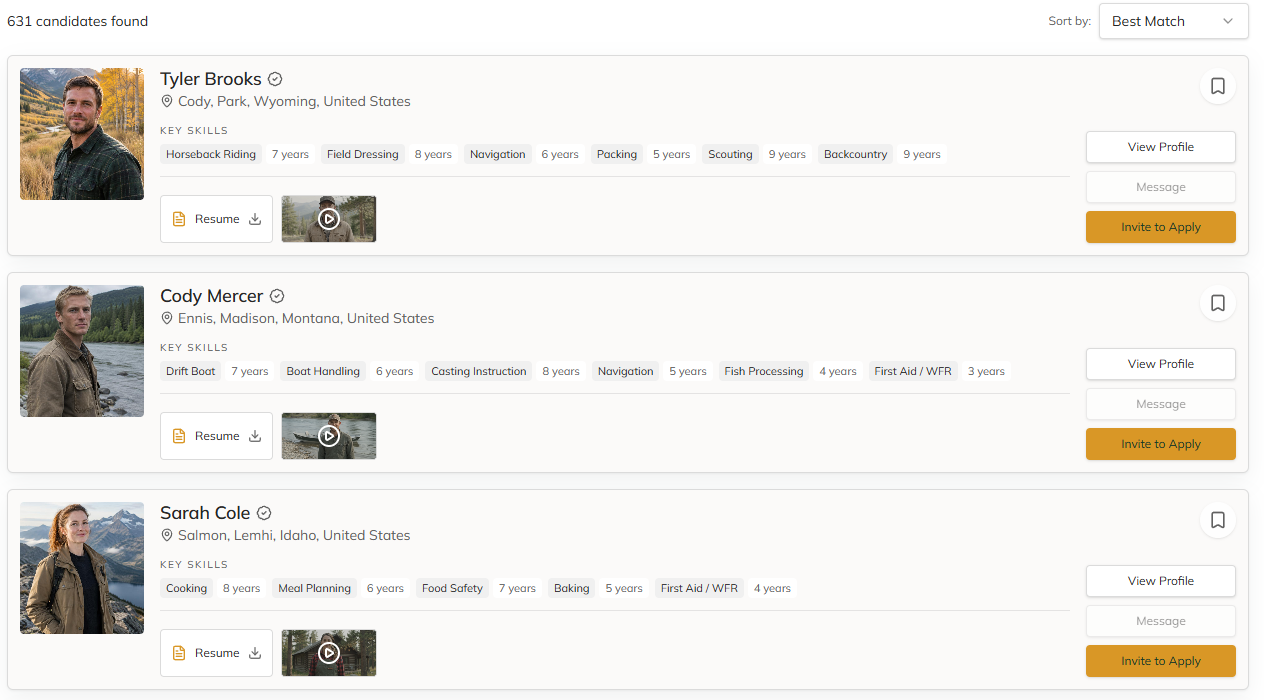Click verified badge next to Sarah Cole
Image resolution: width=1264 pixels, height=700 pixels.
(x=264, y=513)
